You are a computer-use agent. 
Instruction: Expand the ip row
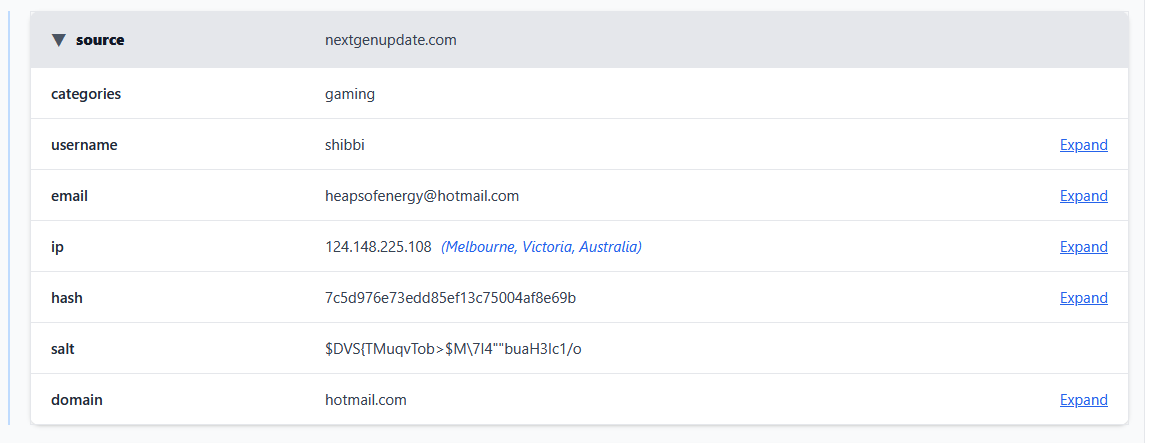click(x=1083, y=247)
